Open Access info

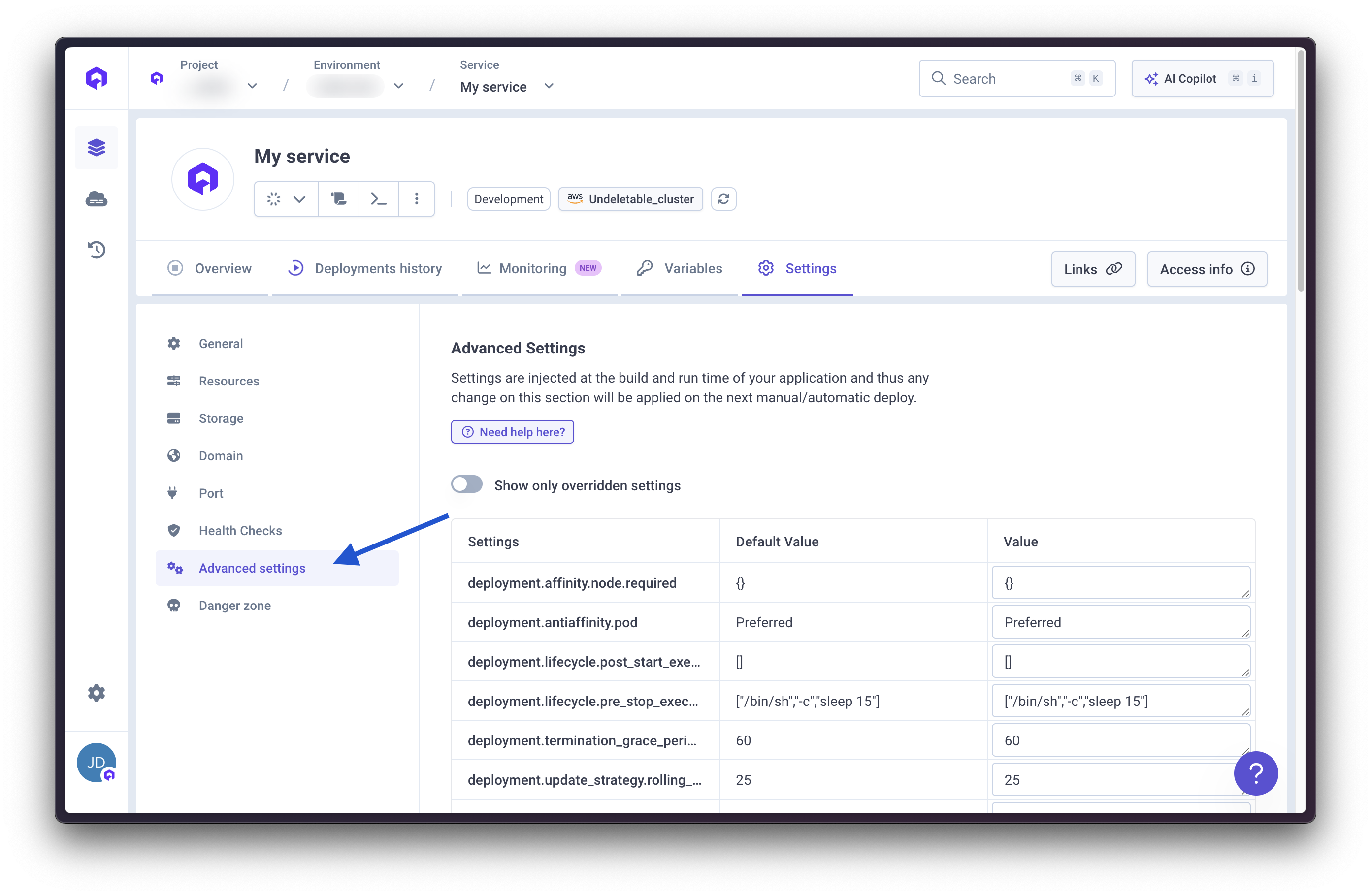1208,268
